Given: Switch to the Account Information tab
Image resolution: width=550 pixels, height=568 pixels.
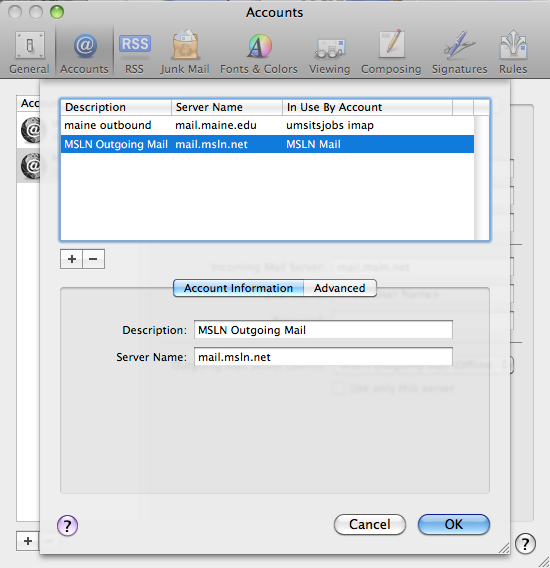Looking at the screenshot, I should 238,288.
